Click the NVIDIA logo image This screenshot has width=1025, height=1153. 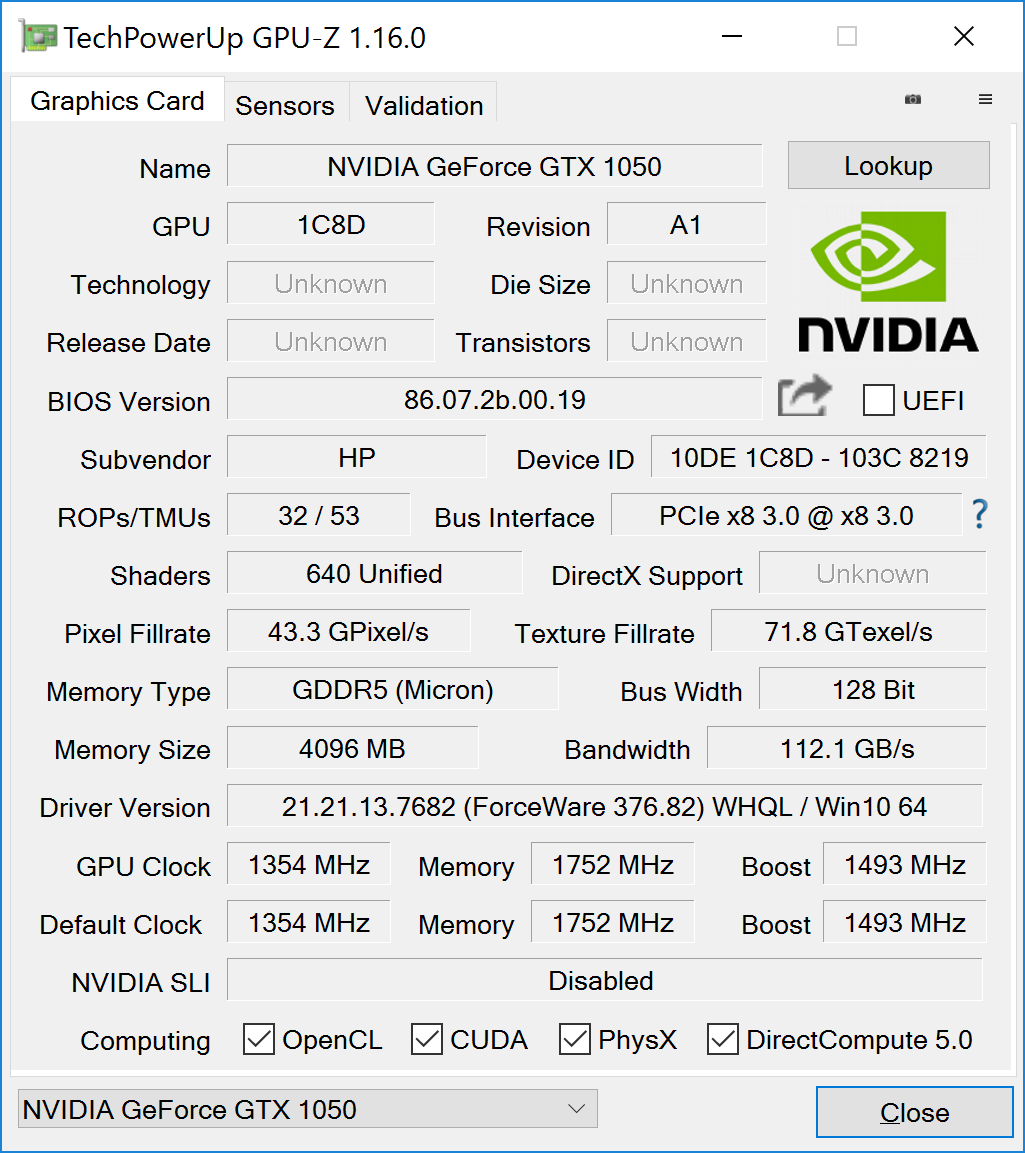tap(888, 281)
